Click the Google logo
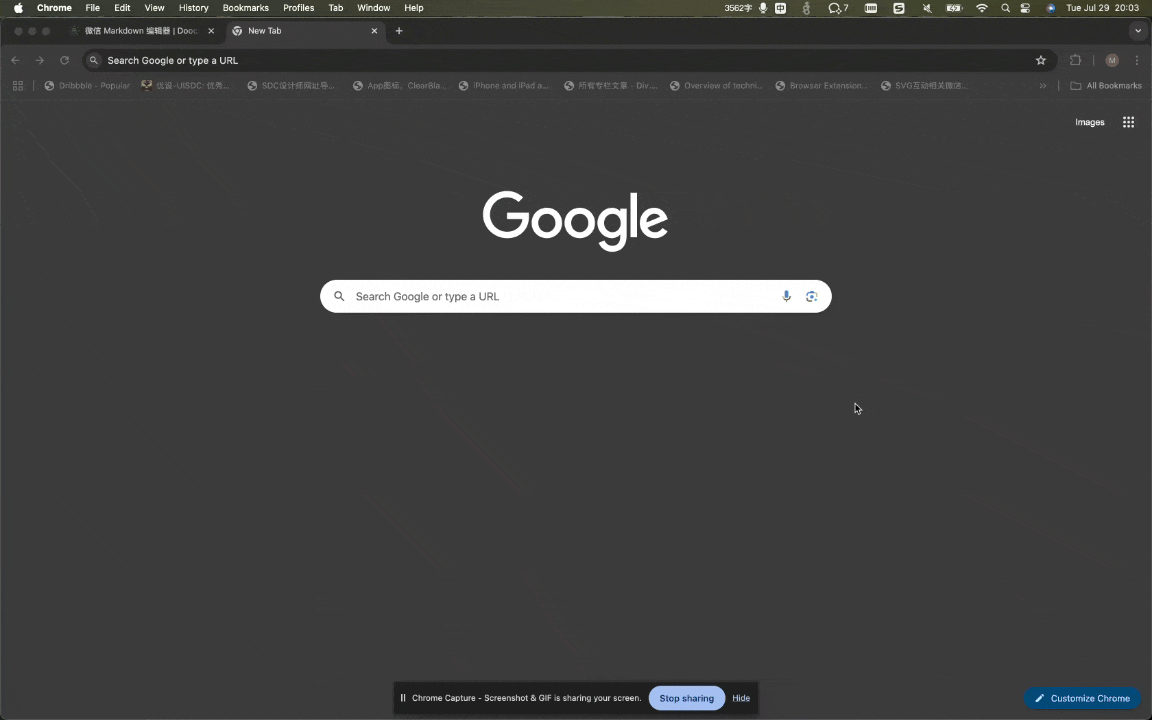This screenshot has width=1152, height=720. tap(575, 220)
